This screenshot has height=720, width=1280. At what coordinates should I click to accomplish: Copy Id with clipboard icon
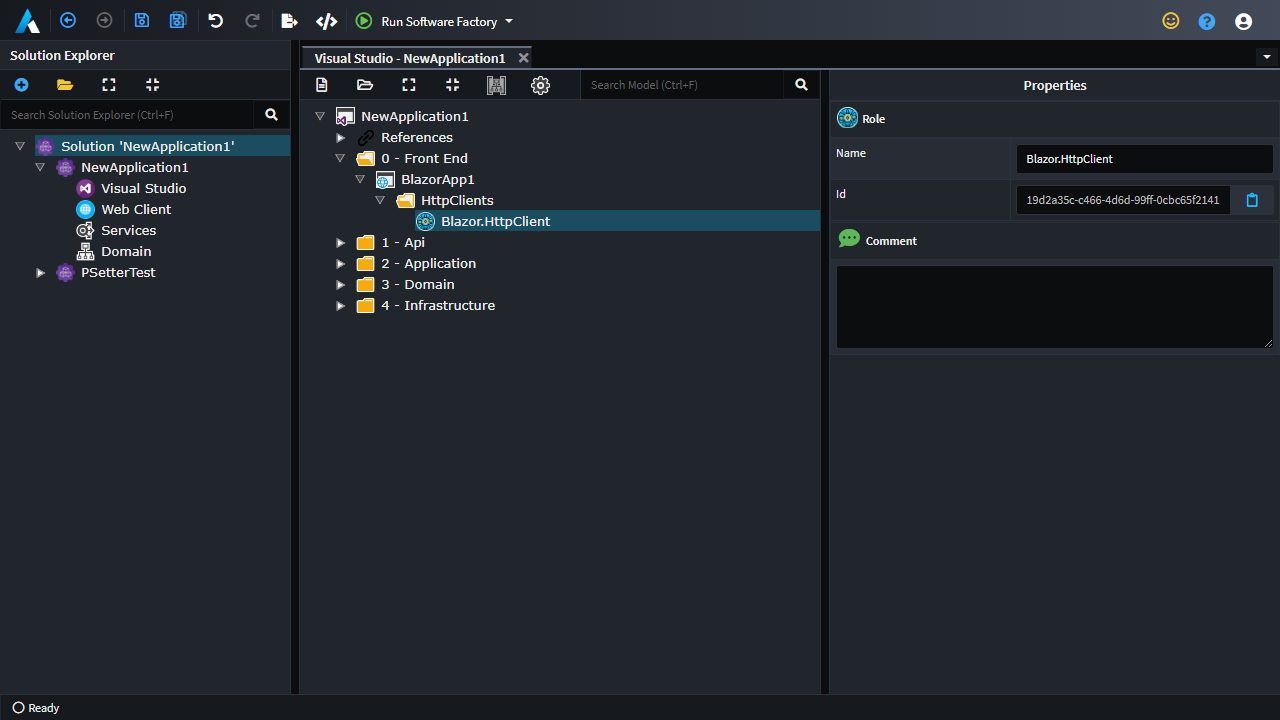[1252, 200]
